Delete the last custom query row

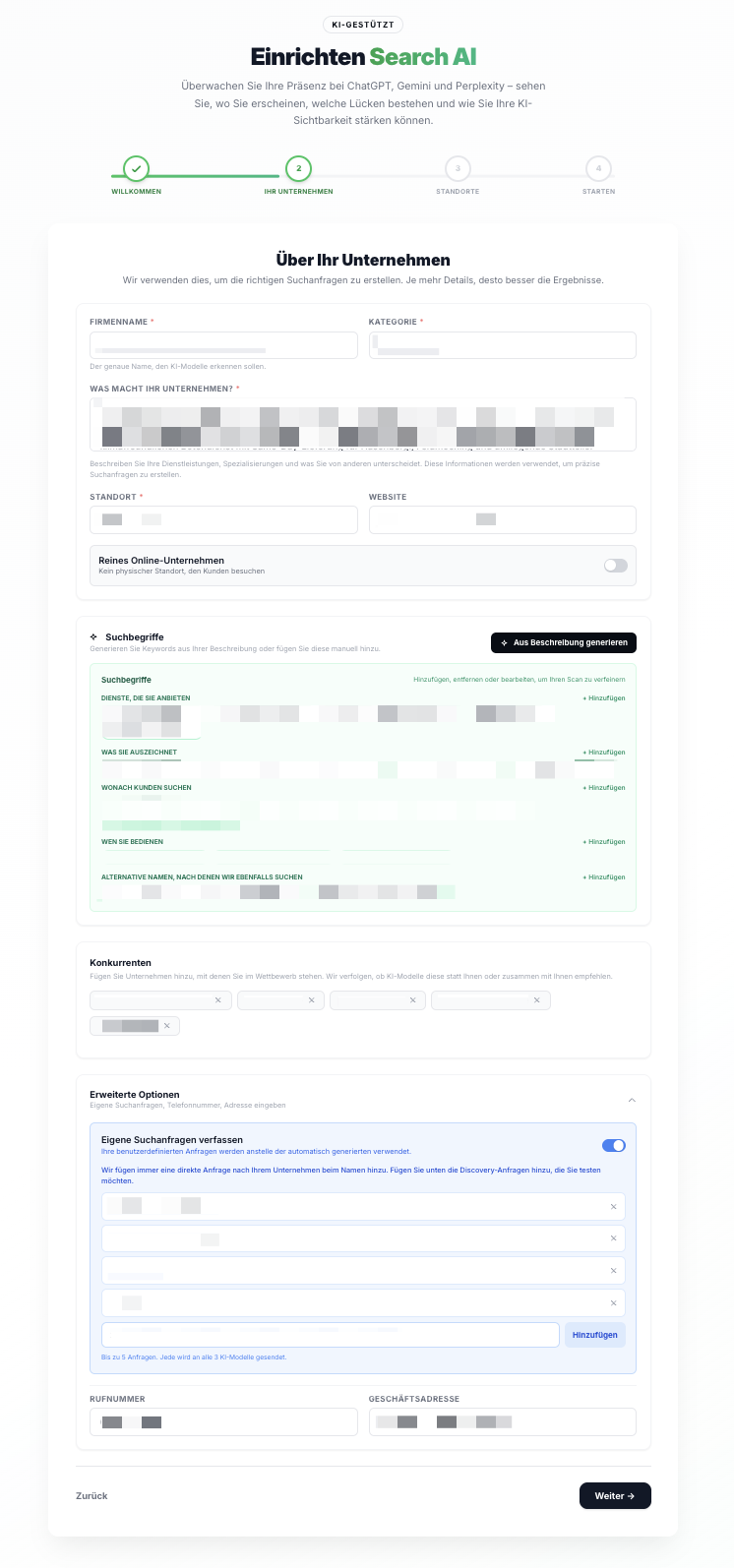point(614,1303)
